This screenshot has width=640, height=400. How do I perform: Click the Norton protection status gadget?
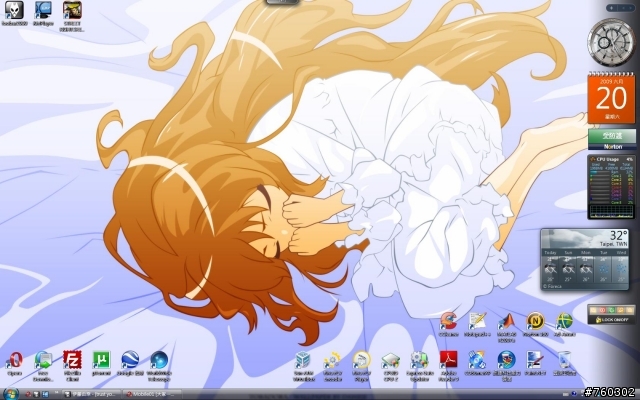[x=612, y=139]
